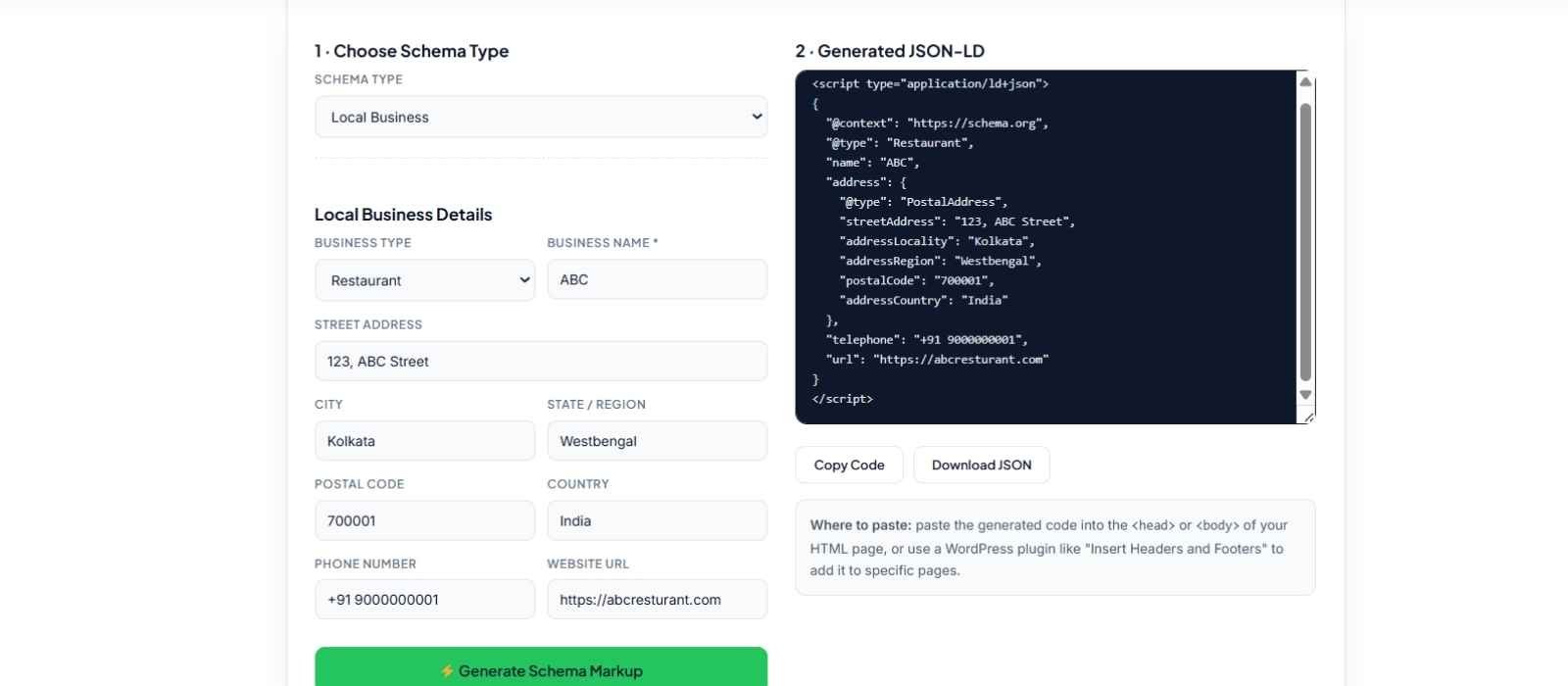Viewport: 1568px width, 686px height.
Task: Click the JSON-LD code scrollbar thumb
Action: coord(1305,242)
